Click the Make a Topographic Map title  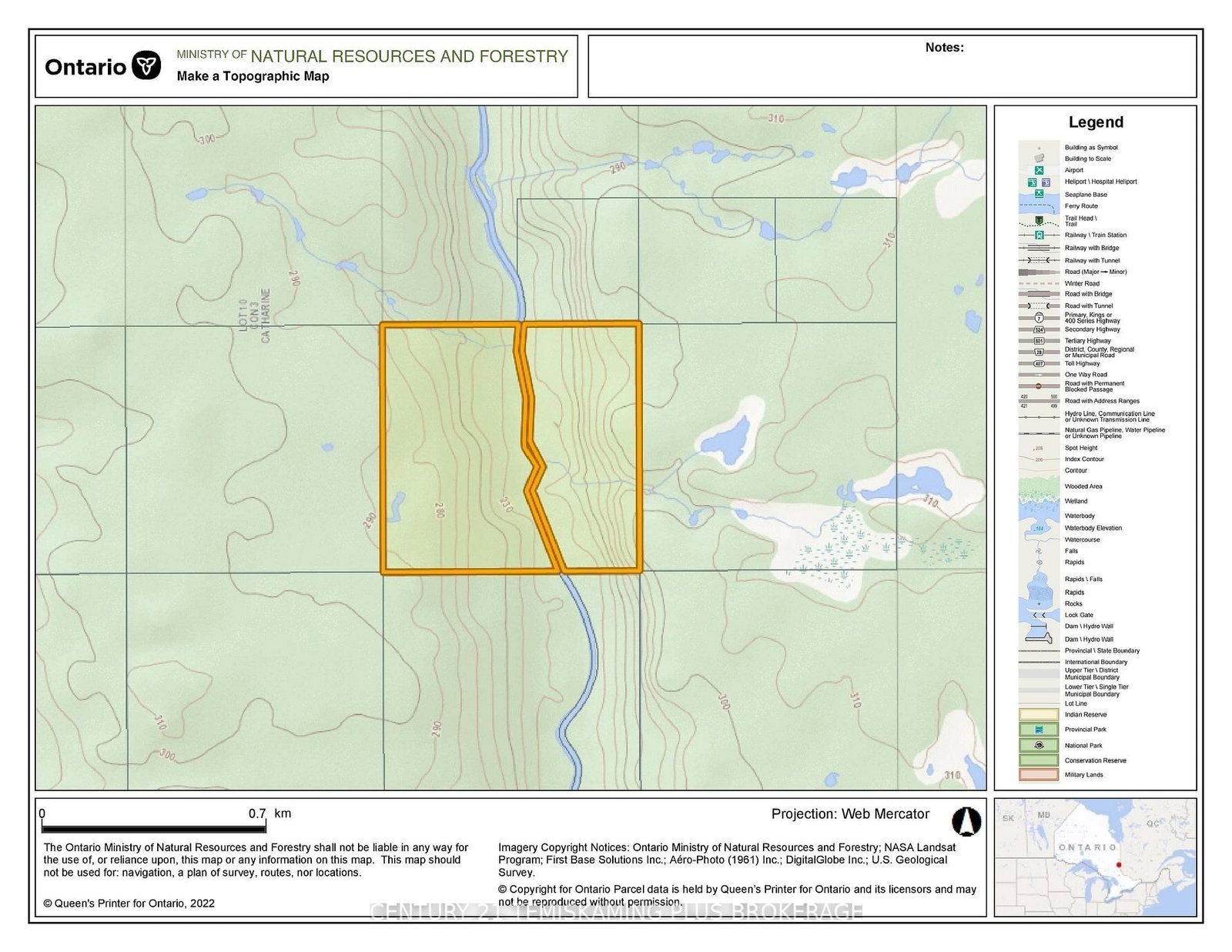[253, 76]
